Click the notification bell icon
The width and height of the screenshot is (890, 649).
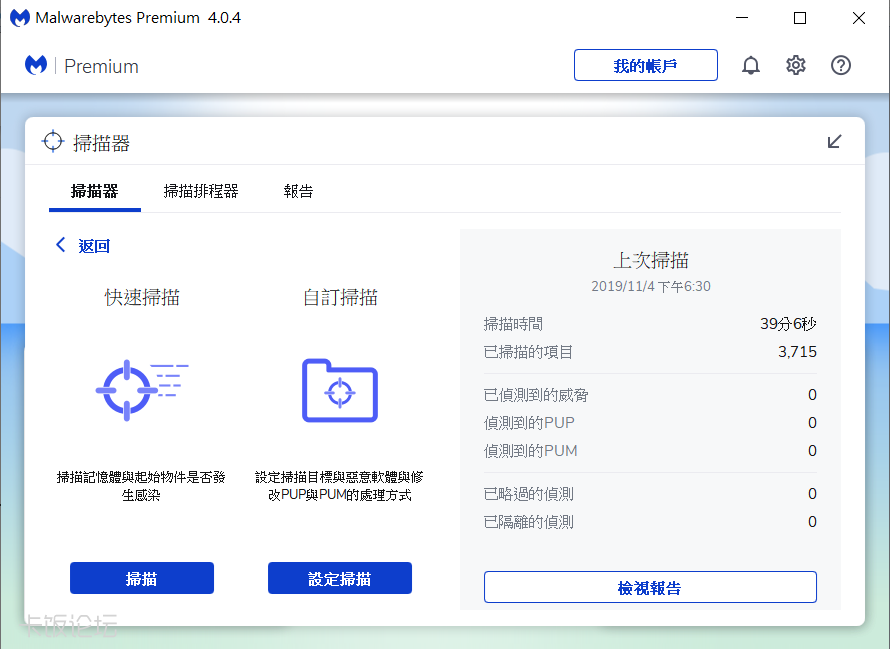tap(751, 66)
